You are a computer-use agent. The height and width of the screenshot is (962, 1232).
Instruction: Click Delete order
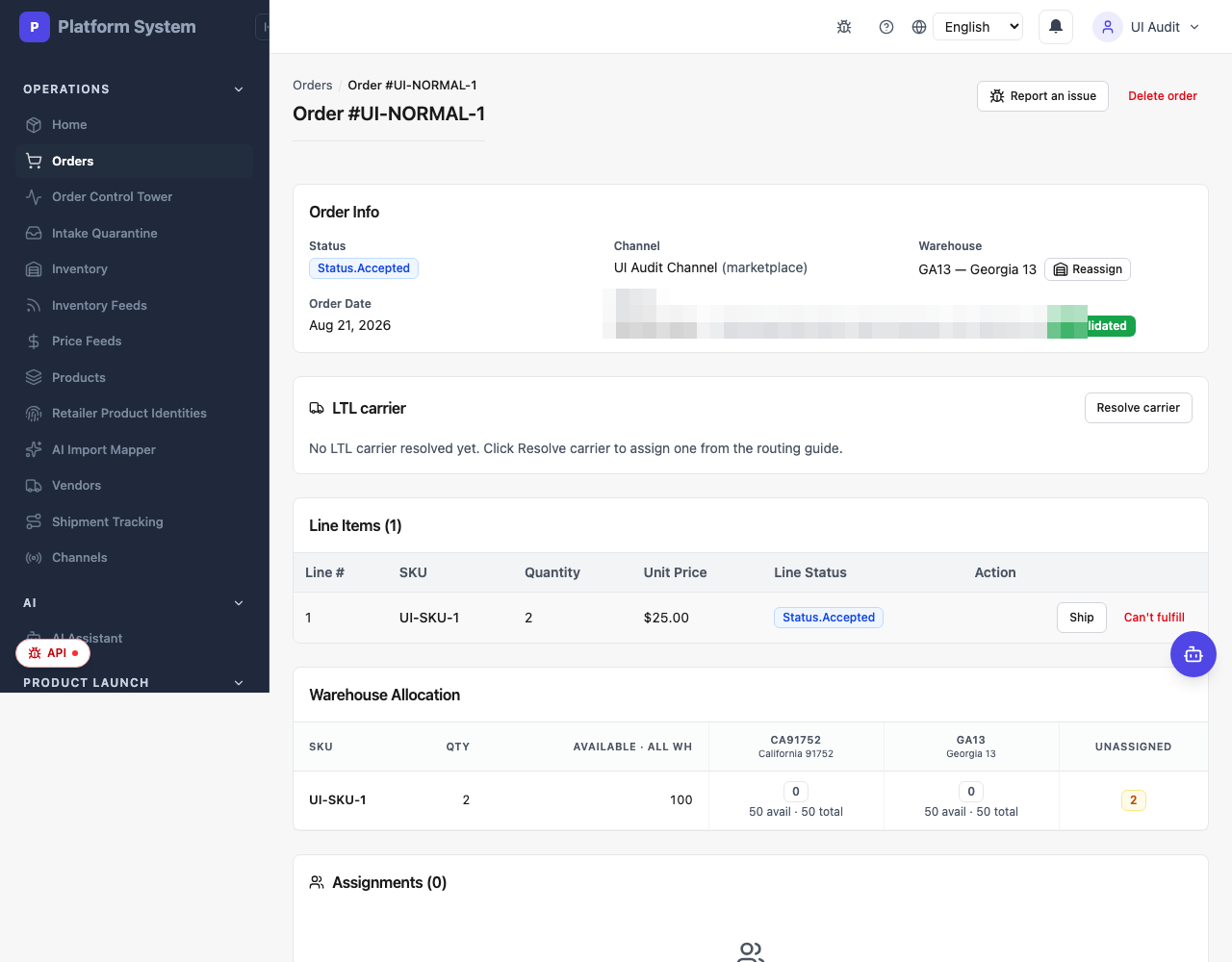(1163, 96)
